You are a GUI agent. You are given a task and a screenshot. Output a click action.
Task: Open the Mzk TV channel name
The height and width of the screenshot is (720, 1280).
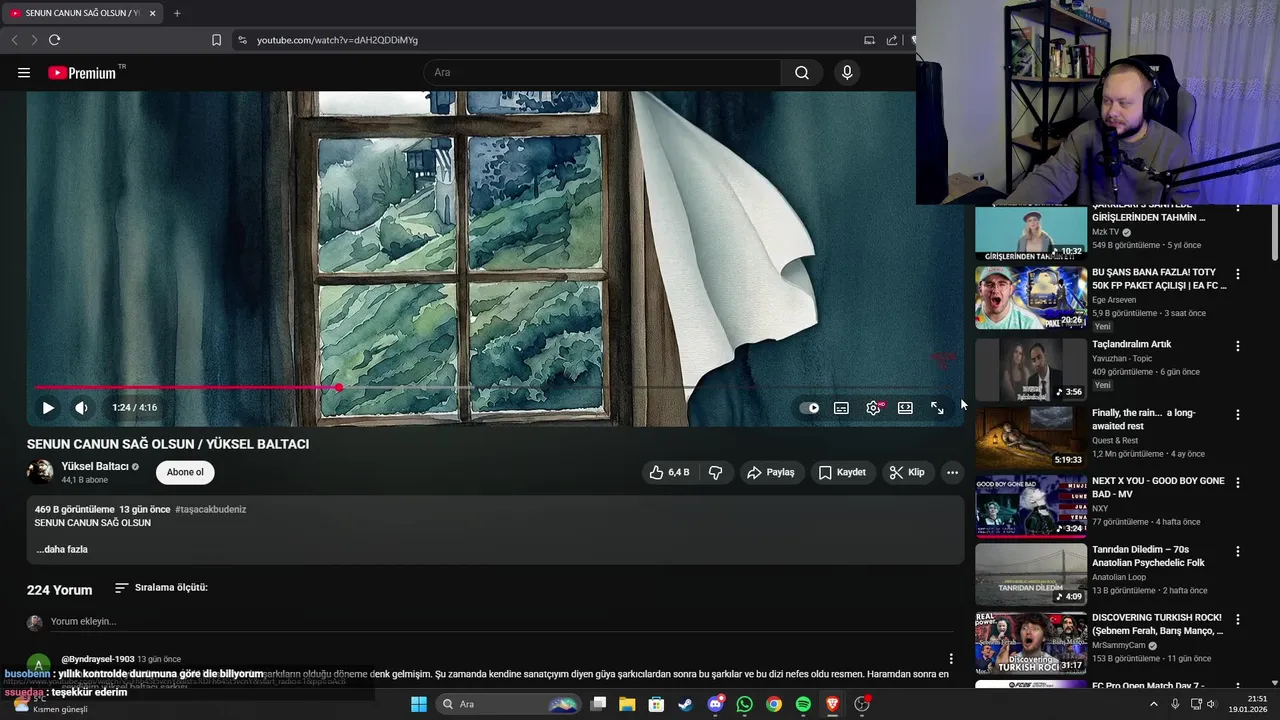[1105, 232]
